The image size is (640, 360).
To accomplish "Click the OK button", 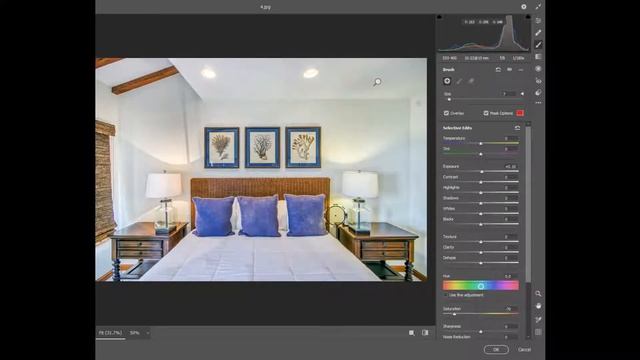I will pos(496,349).
